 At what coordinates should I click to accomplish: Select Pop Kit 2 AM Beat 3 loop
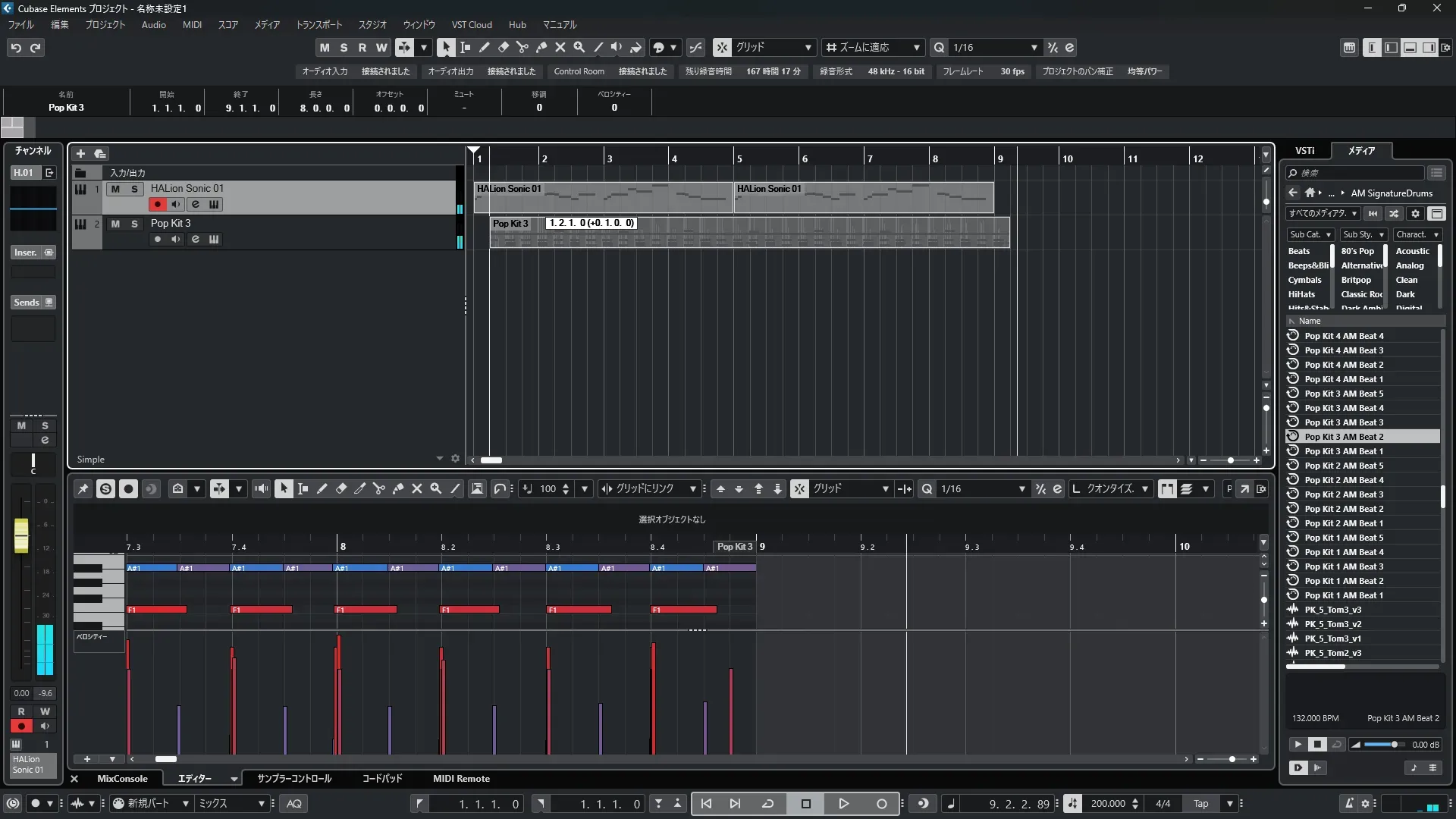coord(1343,494)
